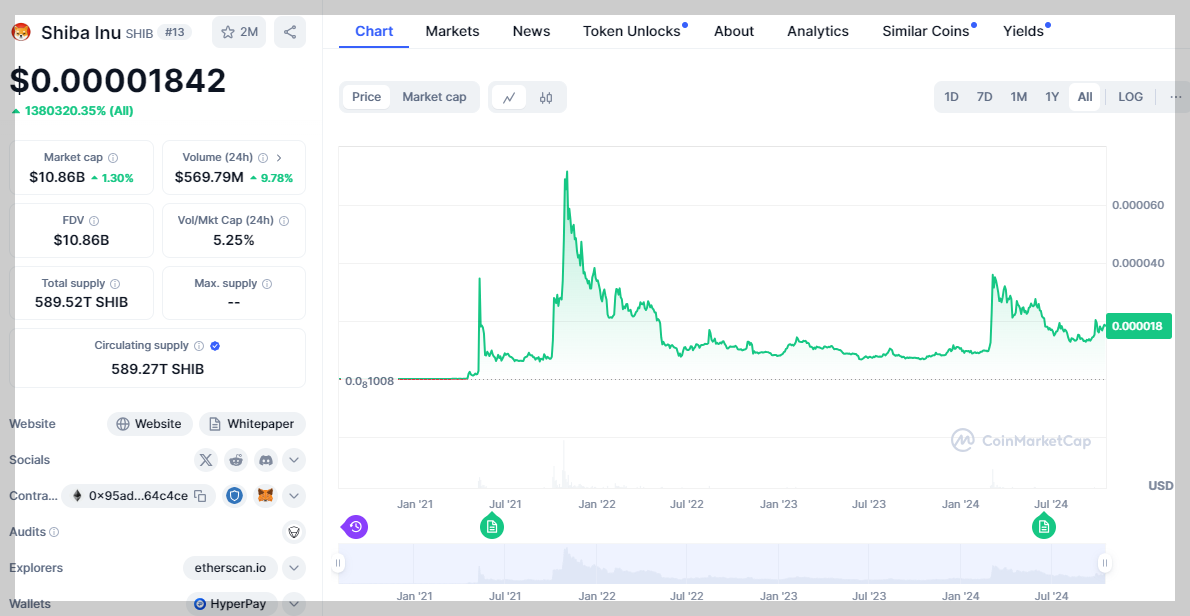Image resolution: width=1190 pixels, height=616 pixels.
Task: Open the Yields tab
Action: [1023, 31]
